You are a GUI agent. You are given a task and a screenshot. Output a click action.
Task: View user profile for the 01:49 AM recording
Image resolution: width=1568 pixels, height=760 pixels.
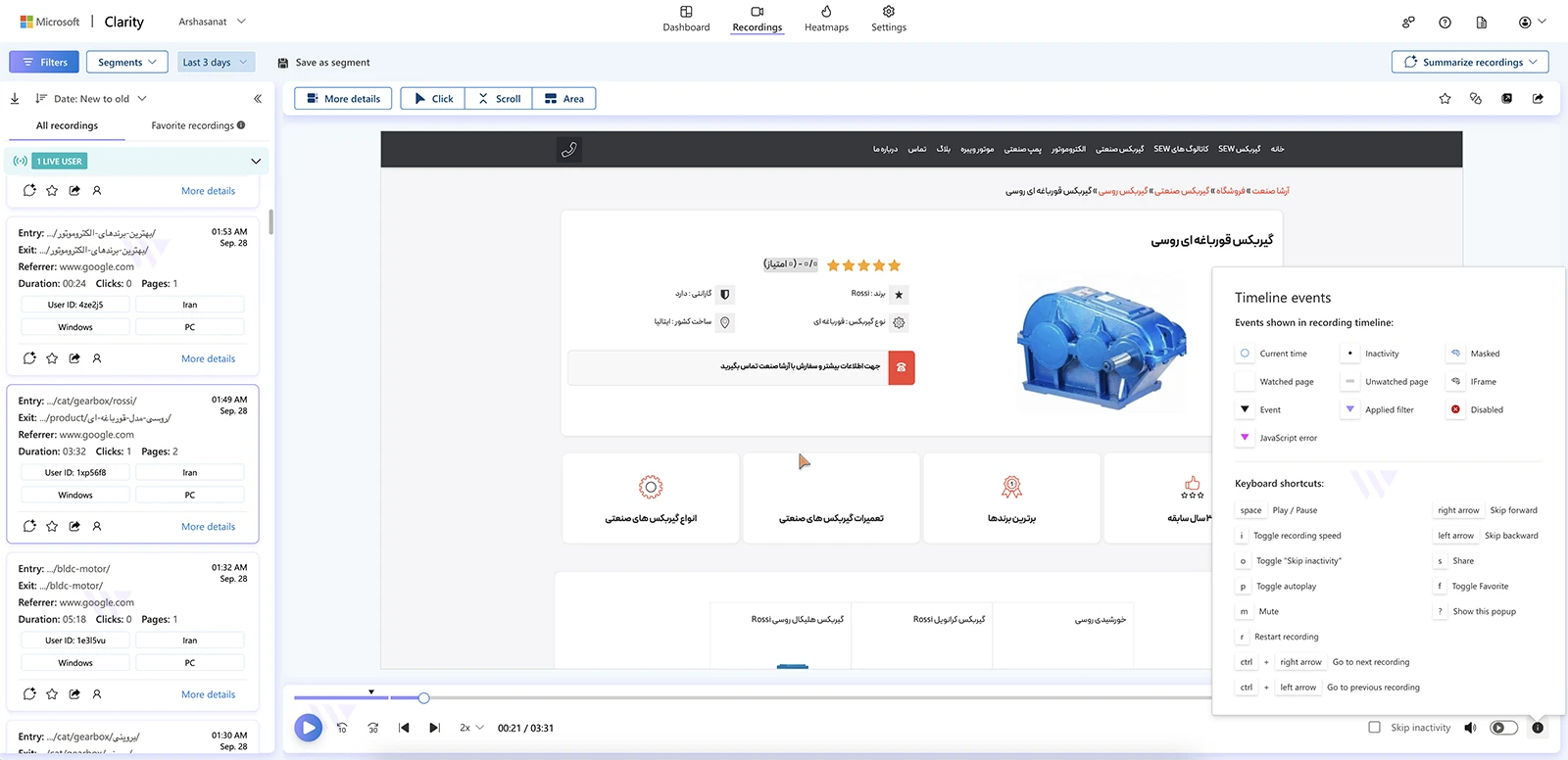coord(97,526)
